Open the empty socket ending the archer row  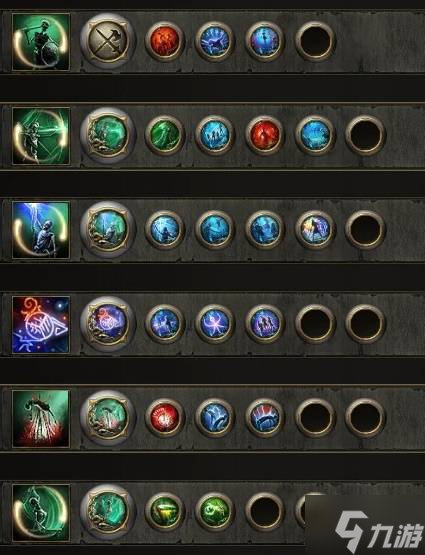click(x=365, y=135)
